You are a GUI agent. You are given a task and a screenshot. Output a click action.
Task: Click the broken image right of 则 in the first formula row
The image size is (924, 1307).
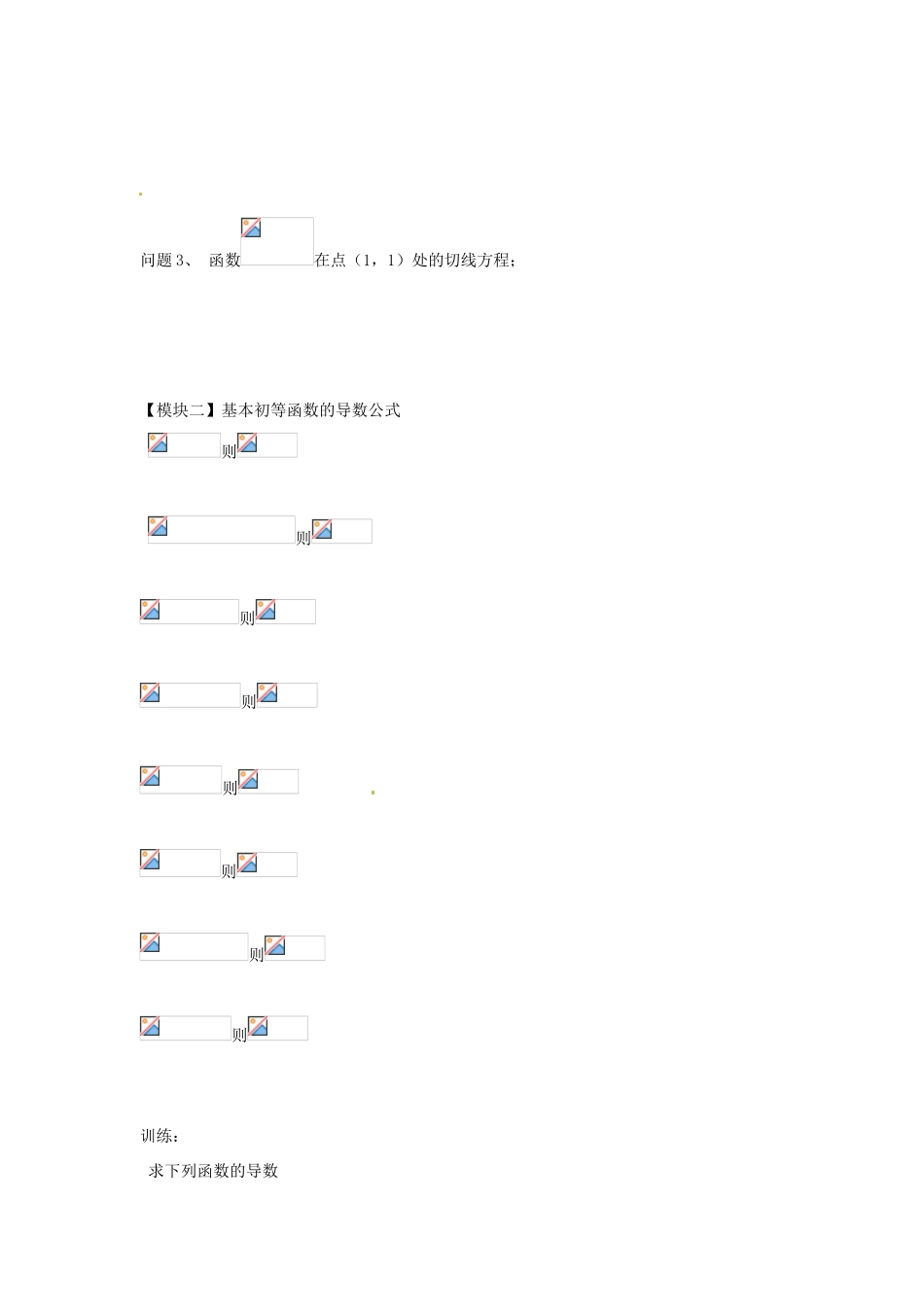click(267, 444)
